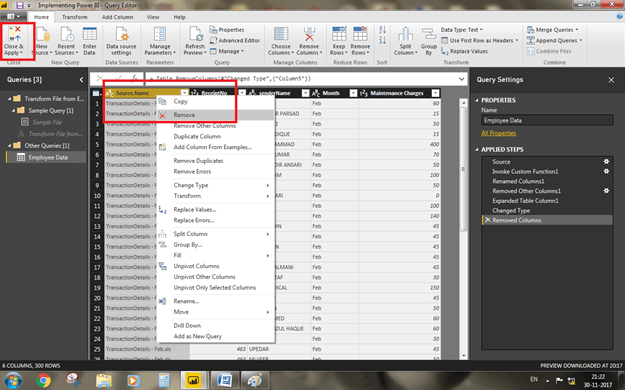
Task: Click All Properties link
Action: point(498,133)
